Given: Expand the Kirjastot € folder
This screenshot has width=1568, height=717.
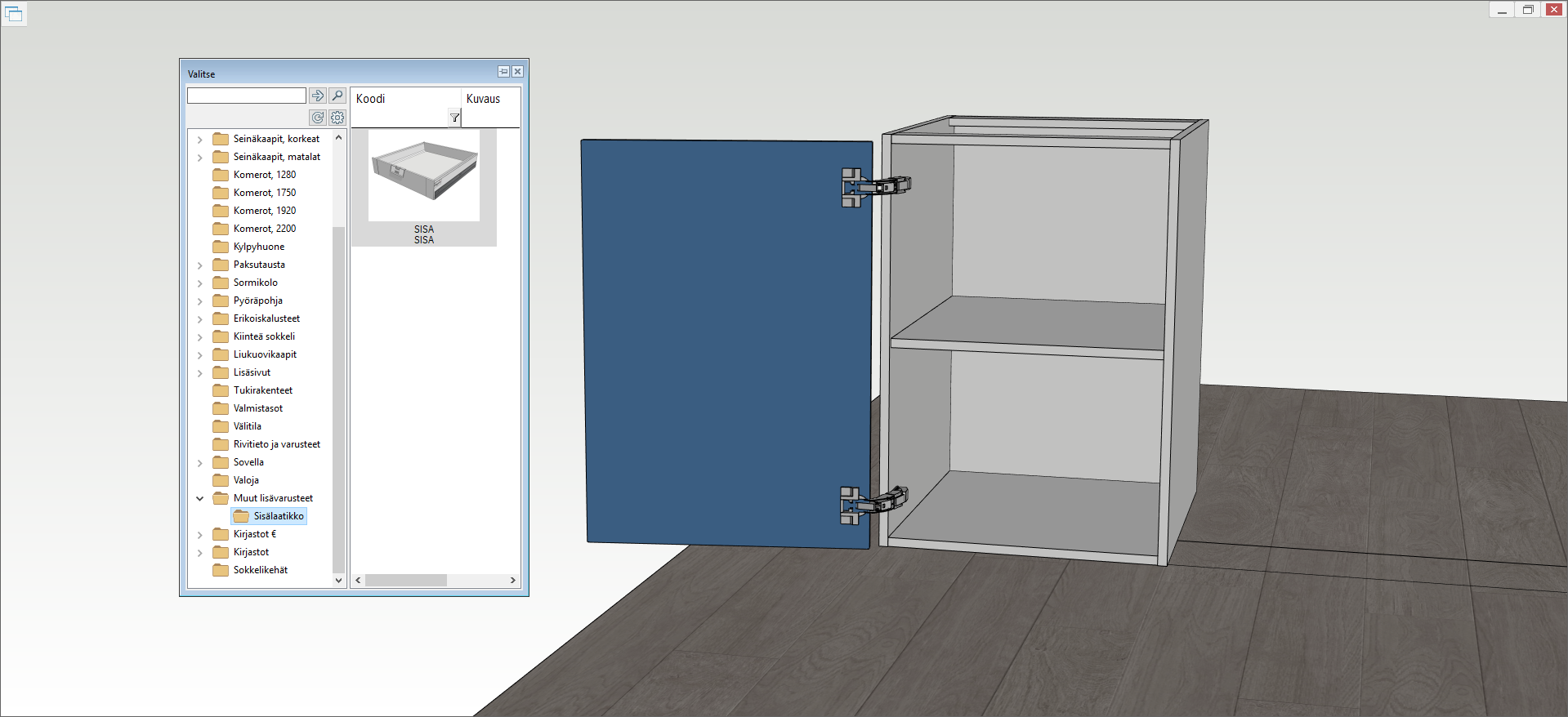Looking at the screenshot, I should pyautogui.click(x=200, y=535).
